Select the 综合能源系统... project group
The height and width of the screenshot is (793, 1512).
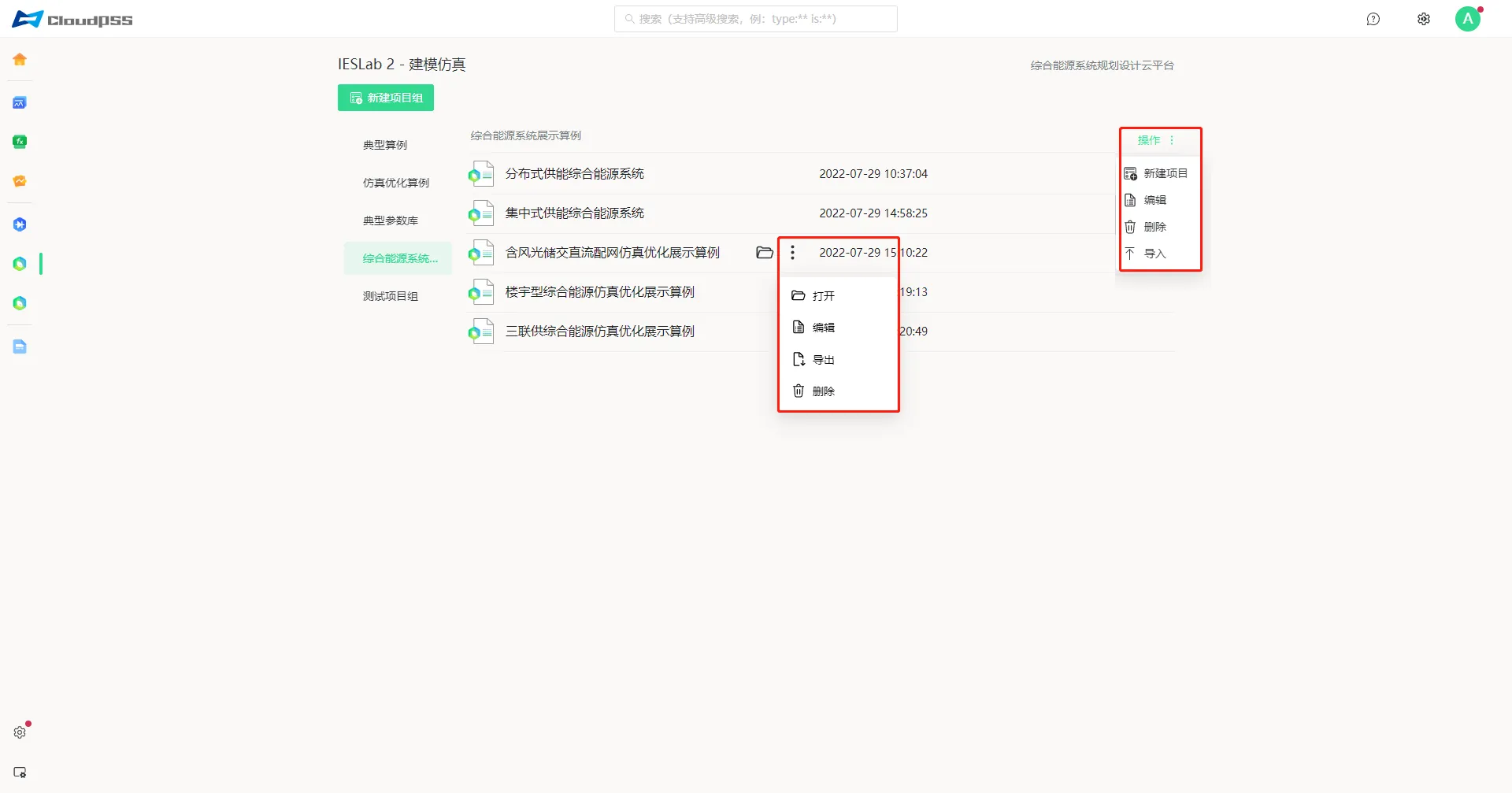pyautogui.click(x=398, y=258)
